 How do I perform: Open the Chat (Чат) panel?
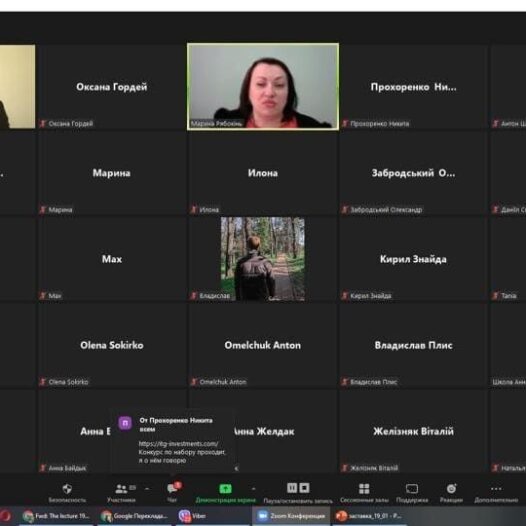pos(173,492)
